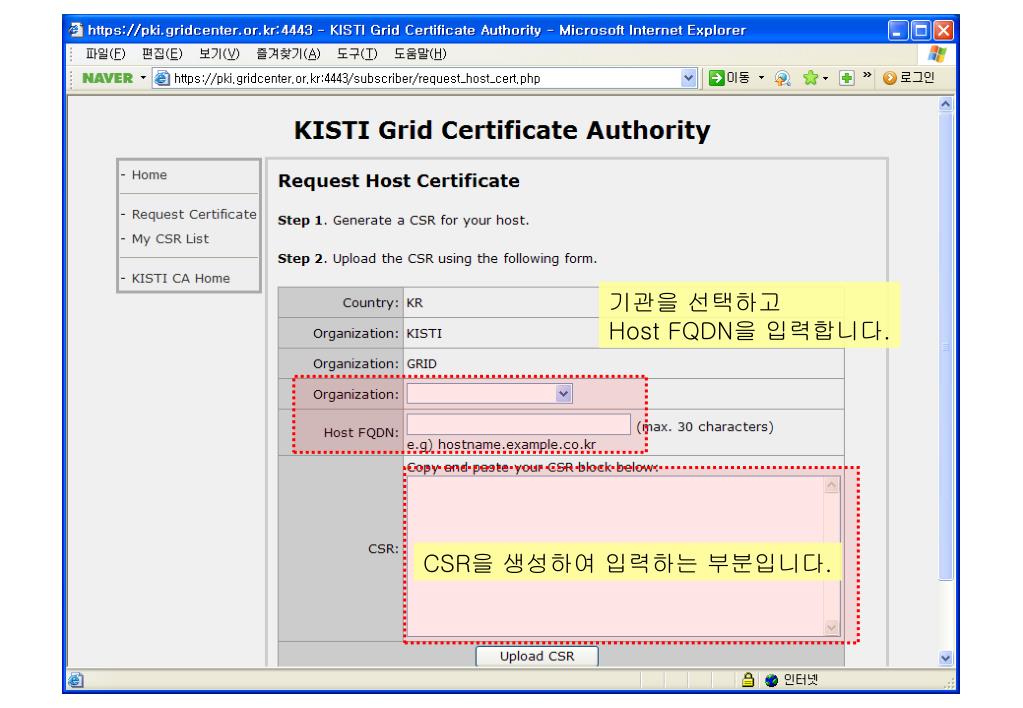Open the address bar URL dropdown
The image size is (1023, 708).
(x=688, y=78)
